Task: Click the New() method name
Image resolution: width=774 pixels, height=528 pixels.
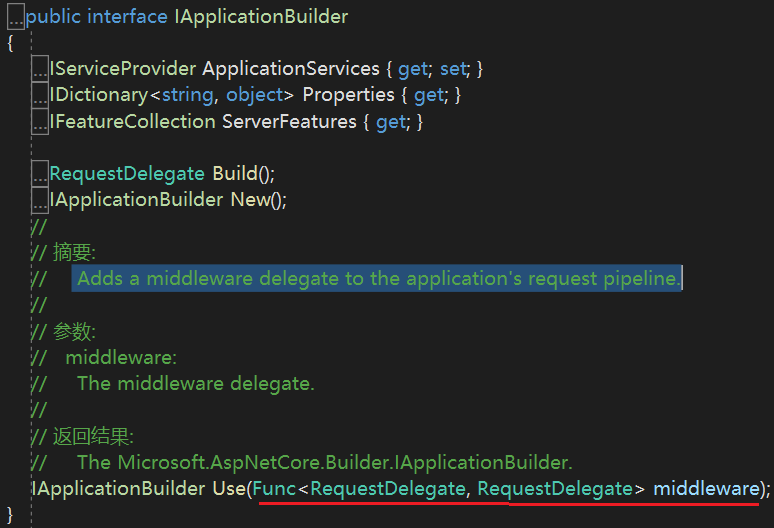Action: click(251, 200)
